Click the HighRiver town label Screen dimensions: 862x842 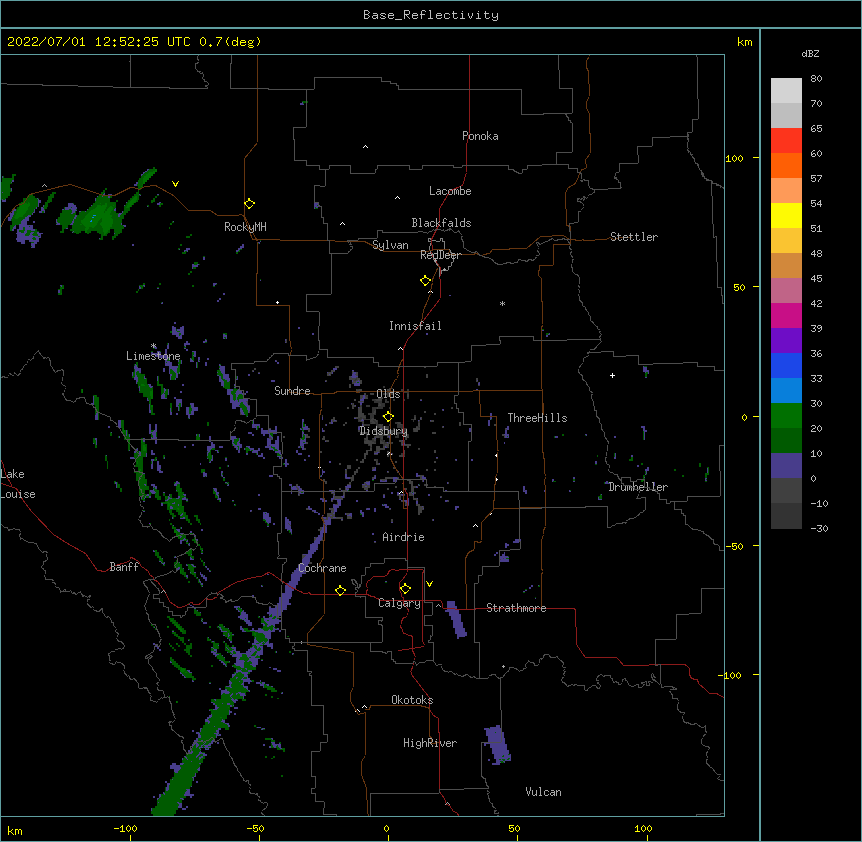[430, 743]
